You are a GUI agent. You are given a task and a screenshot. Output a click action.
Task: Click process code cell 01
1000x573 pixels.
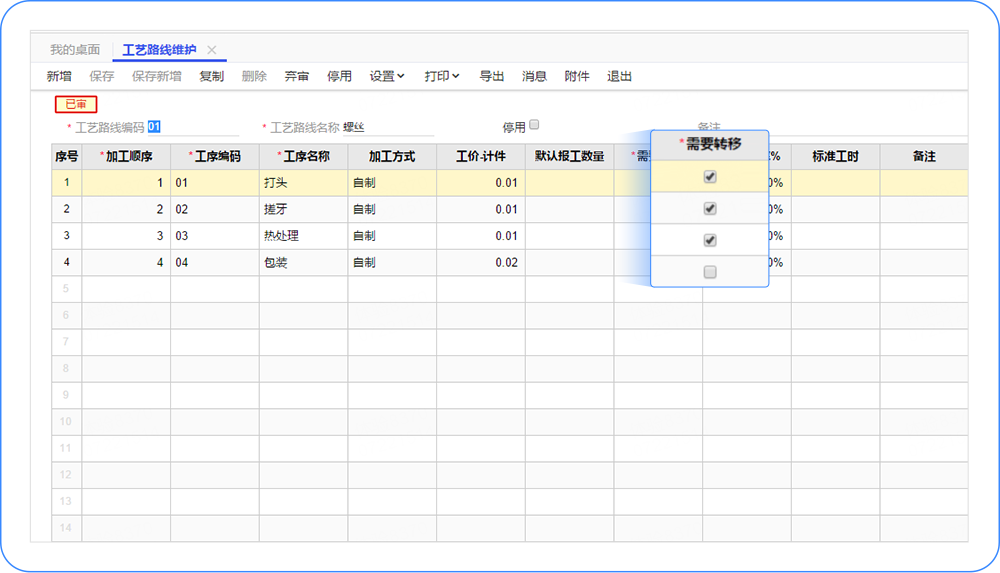tap(215, 183)
